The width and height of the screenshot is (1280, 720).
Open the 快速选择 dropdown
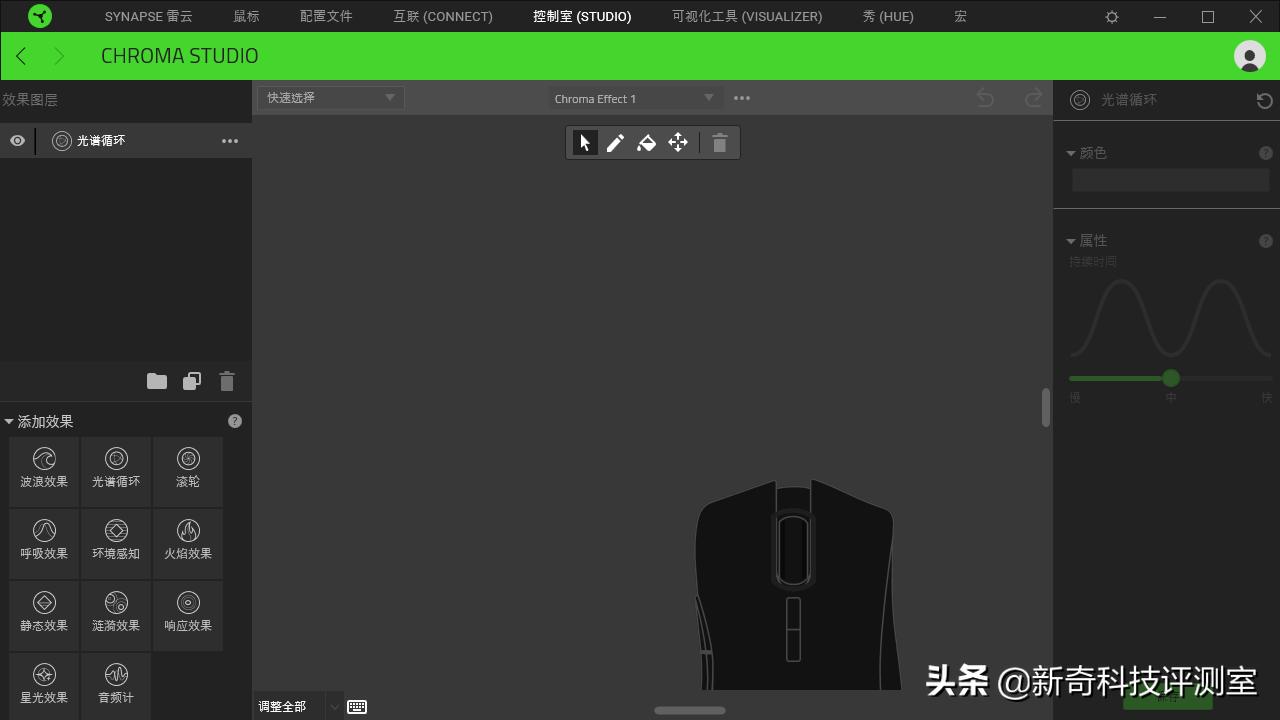(x=390, y=97)
